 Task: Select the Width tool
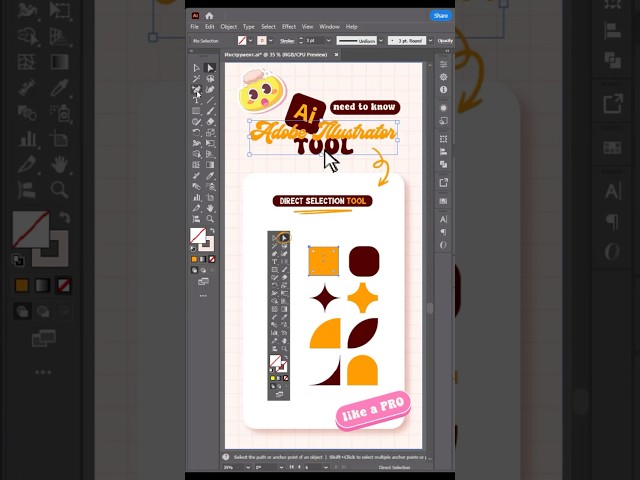coord(196,143)
